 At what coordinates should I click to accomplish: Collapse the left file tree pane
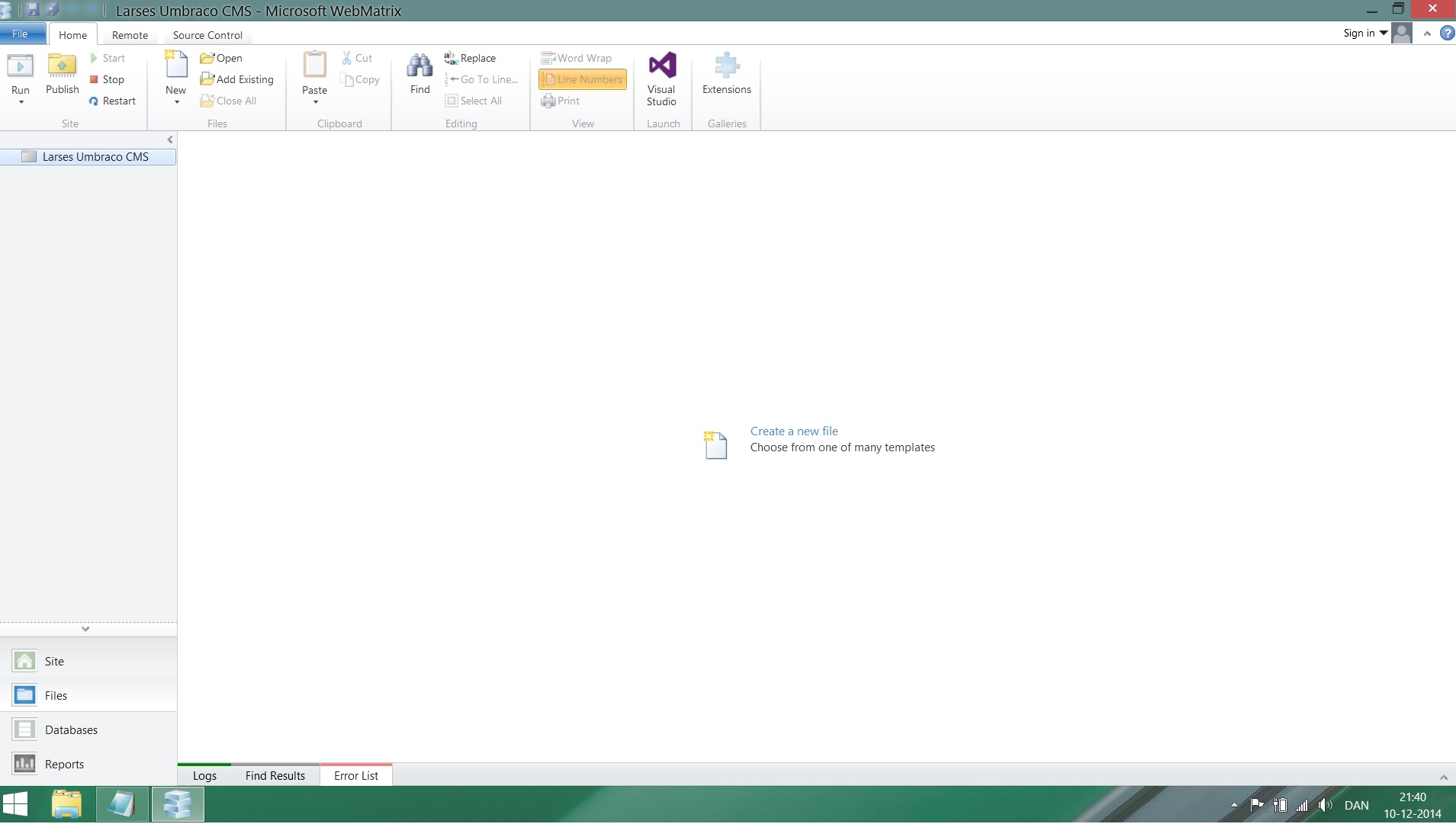pos(170,139)
